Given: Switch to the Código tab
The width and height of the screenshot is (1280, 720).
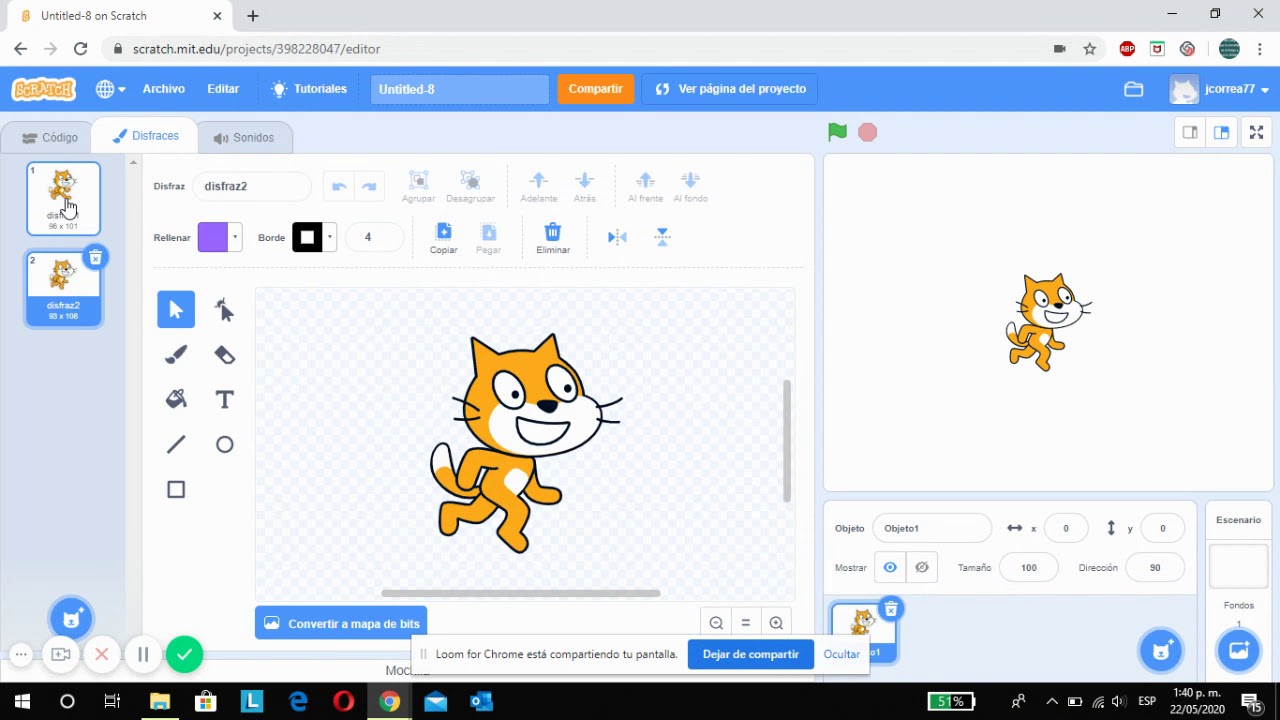Looking at the screenshot, I should point(49,137).
